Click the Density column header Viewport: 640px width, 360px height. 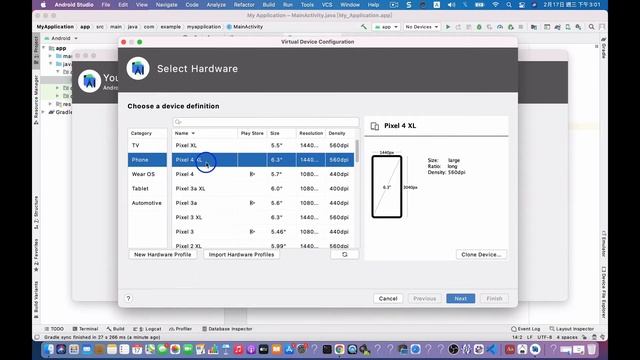pos(340,133)
